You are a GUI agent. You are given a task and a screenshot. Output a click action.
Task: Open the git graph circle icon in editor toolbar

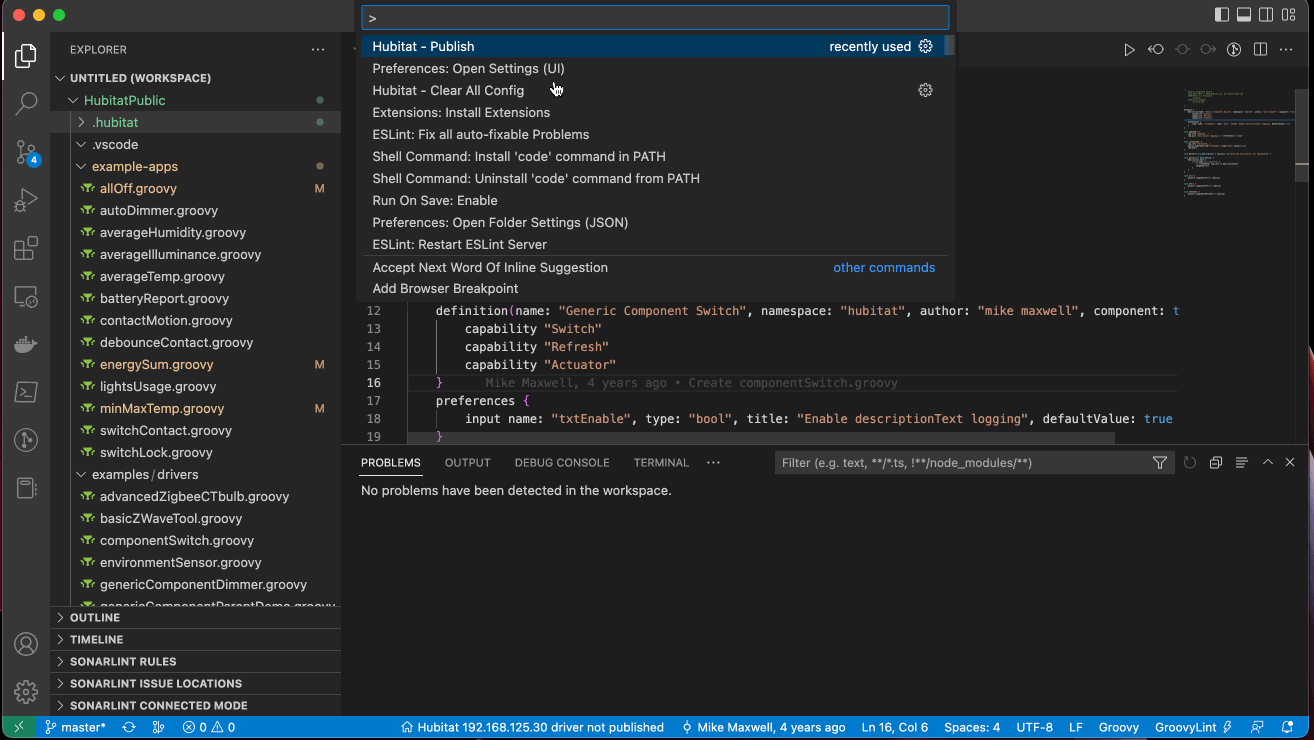pos(1234,49)
